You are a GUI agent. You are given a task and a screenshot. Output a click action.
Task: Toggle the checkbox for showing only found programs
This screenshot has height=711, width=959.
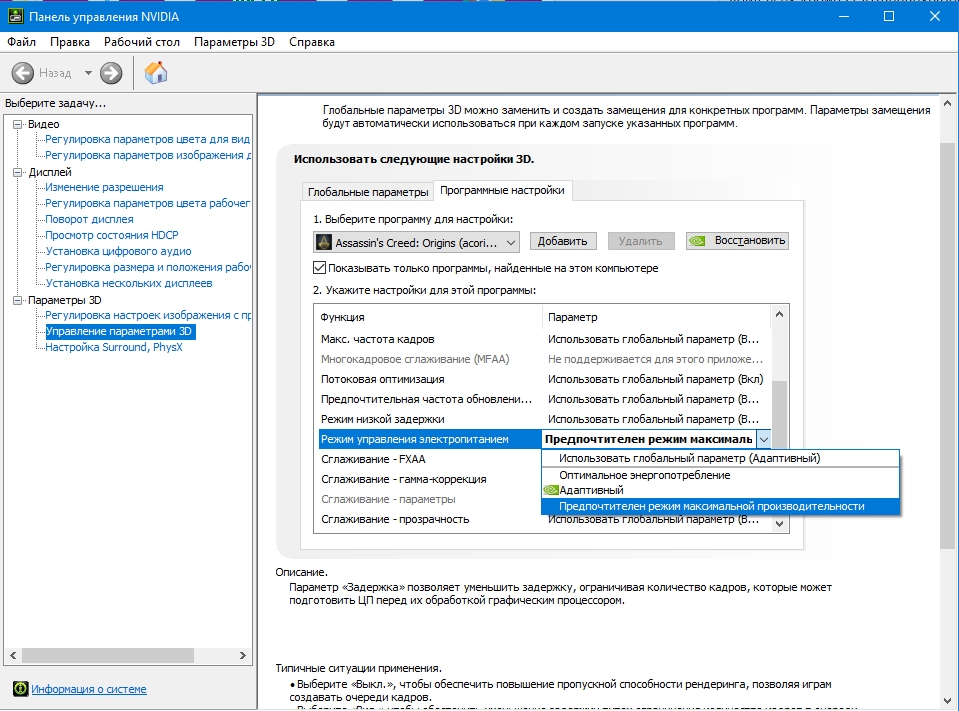coord(319,268)
